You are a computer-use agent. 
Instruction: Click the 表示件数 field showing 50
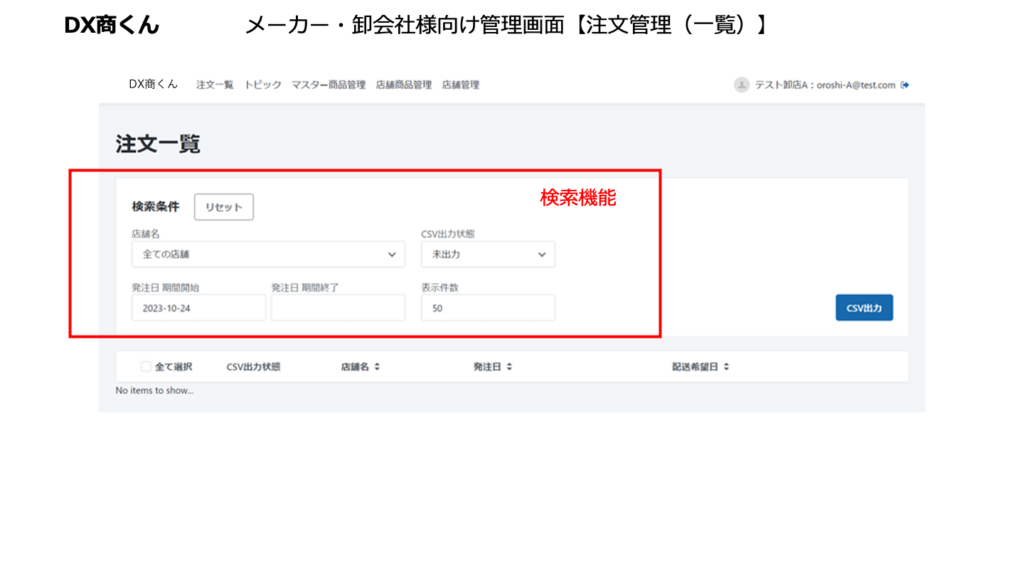pyautogui.click(x=488, y=308)
